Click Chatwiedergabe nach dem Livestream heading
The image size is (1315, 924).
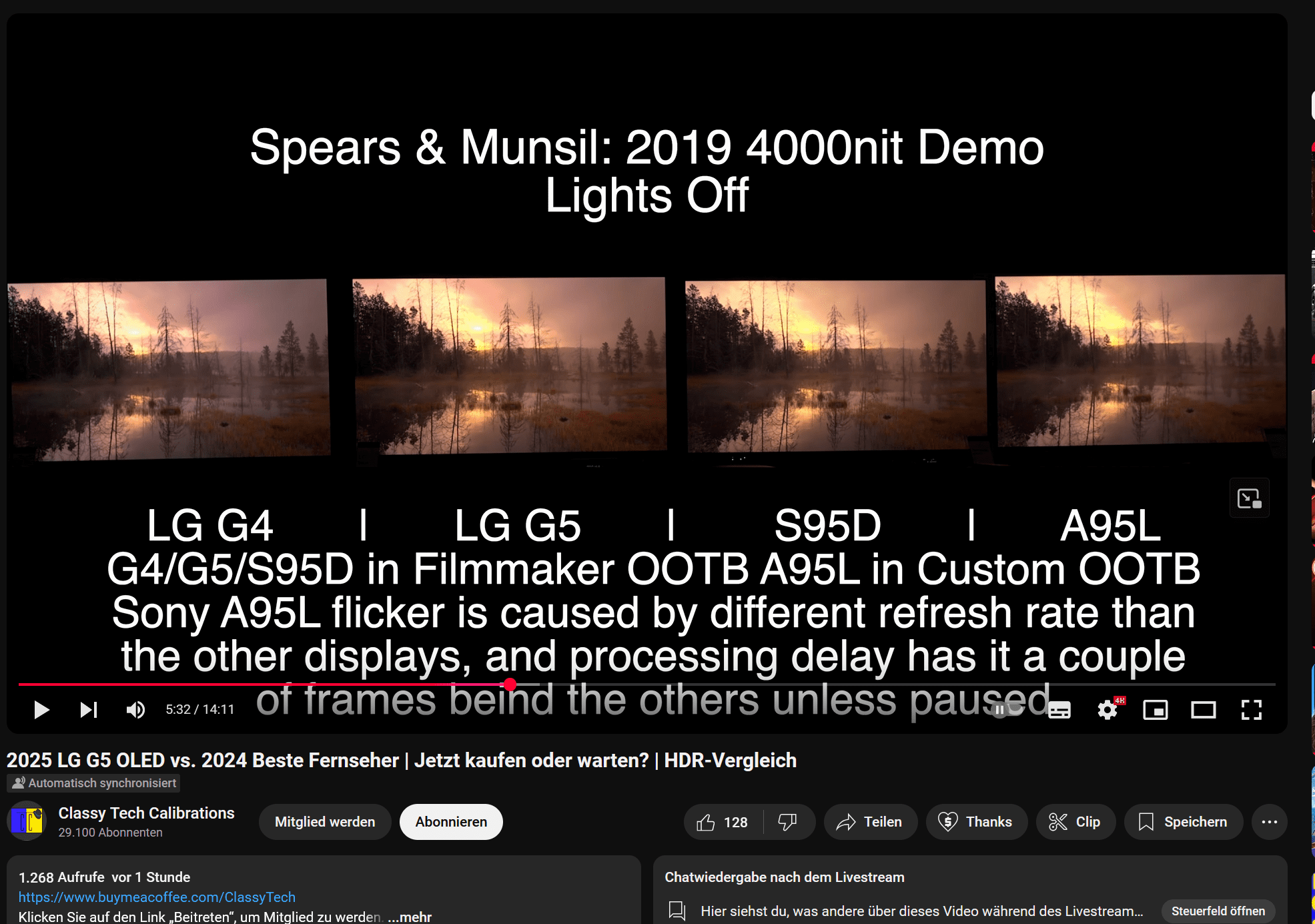(x=785, y=877)
